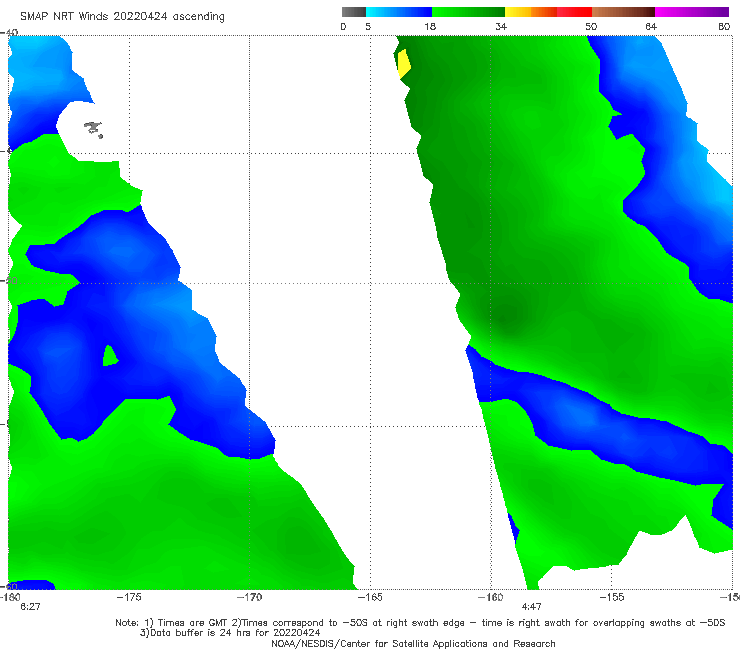740x650 pixels.
Task: Click the color bar label 18
Action: pos(430,26)
